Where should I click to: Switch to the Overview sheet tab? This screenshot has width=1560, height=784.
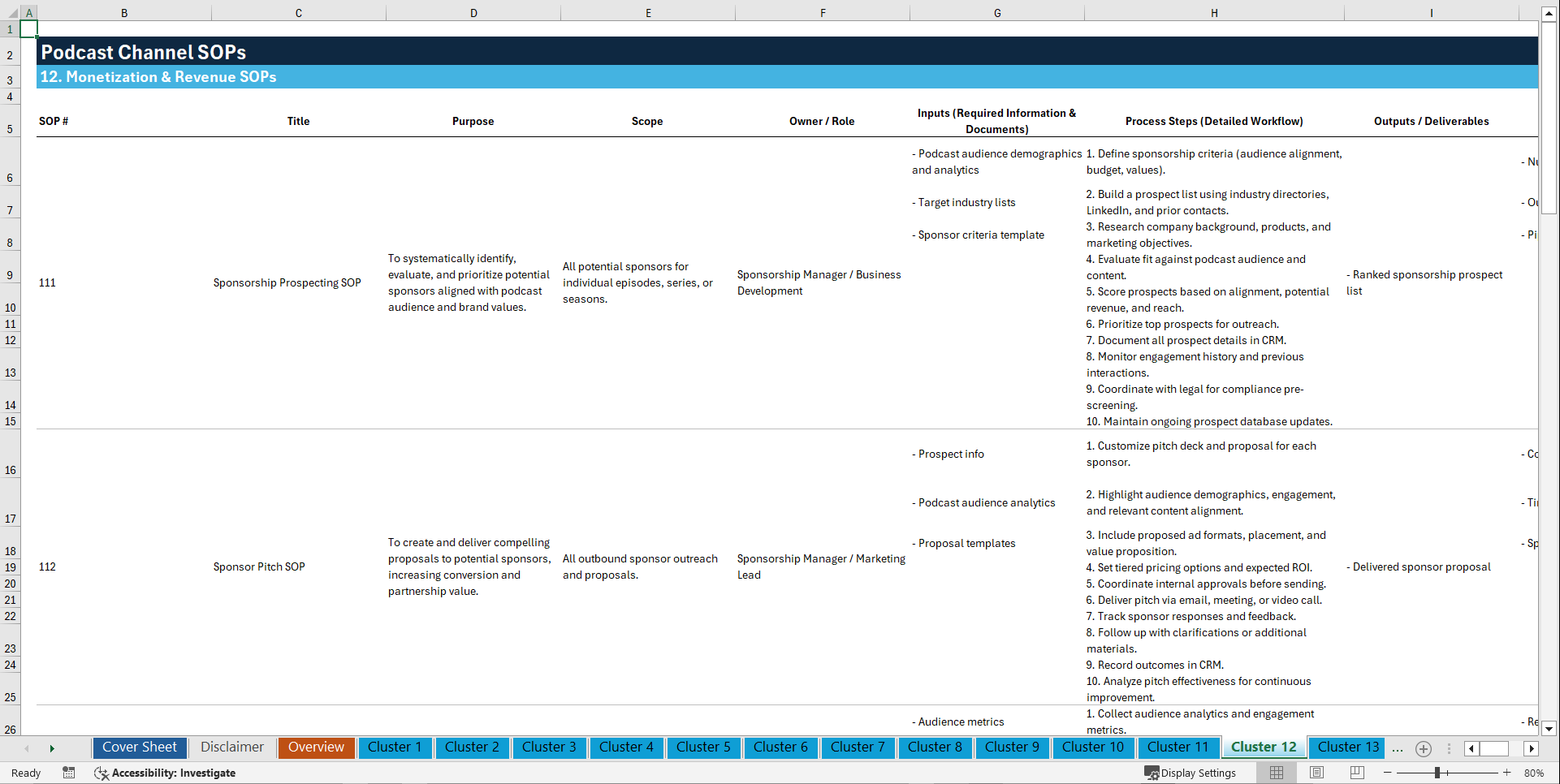point(316,747)
